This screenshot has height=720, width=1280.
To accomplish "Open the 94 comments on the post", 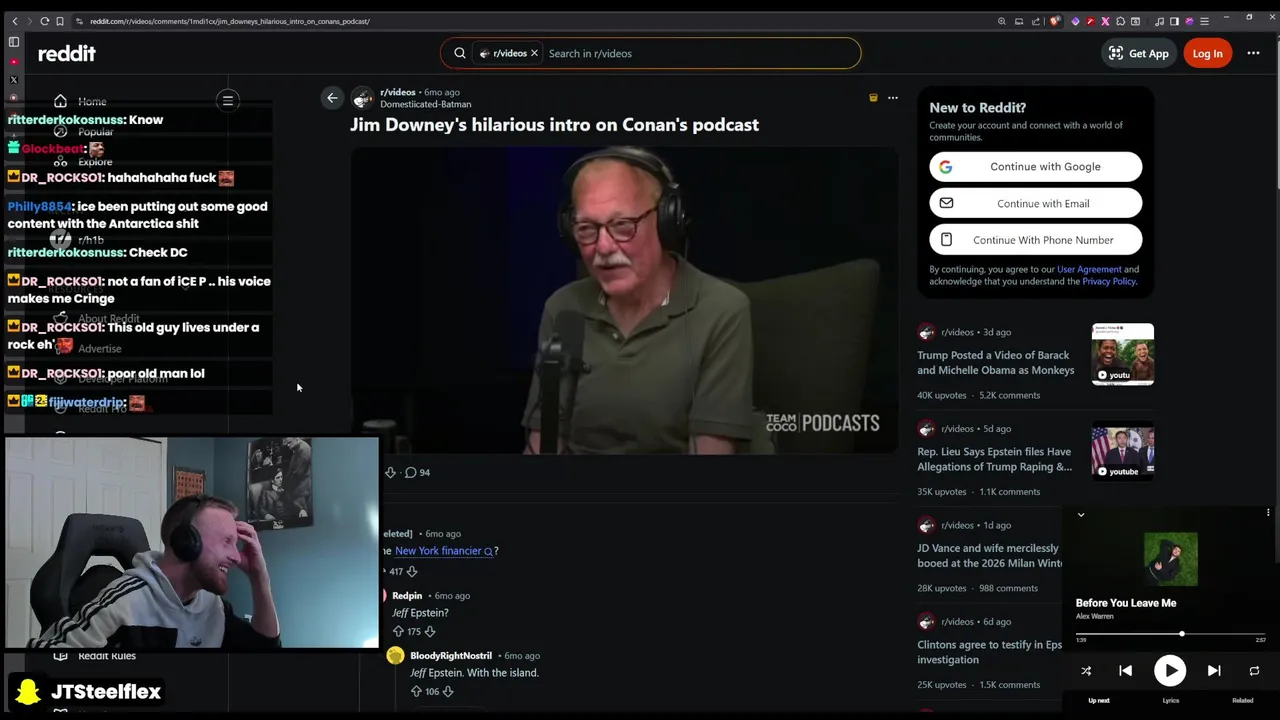I will [x=418, y=472].
